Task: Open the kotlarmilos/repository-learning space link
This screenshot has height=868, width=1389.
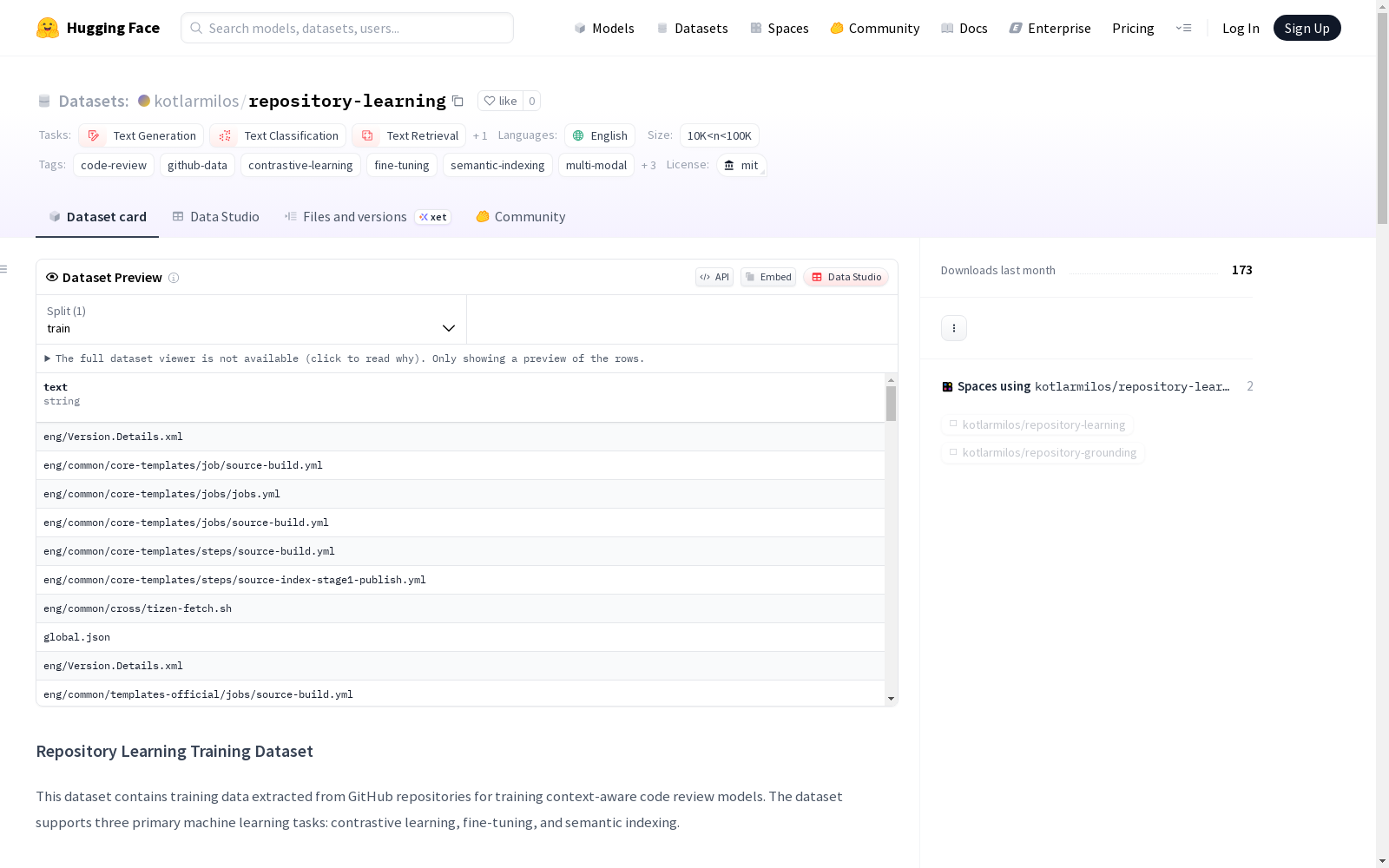Action: click(1037, 424)
